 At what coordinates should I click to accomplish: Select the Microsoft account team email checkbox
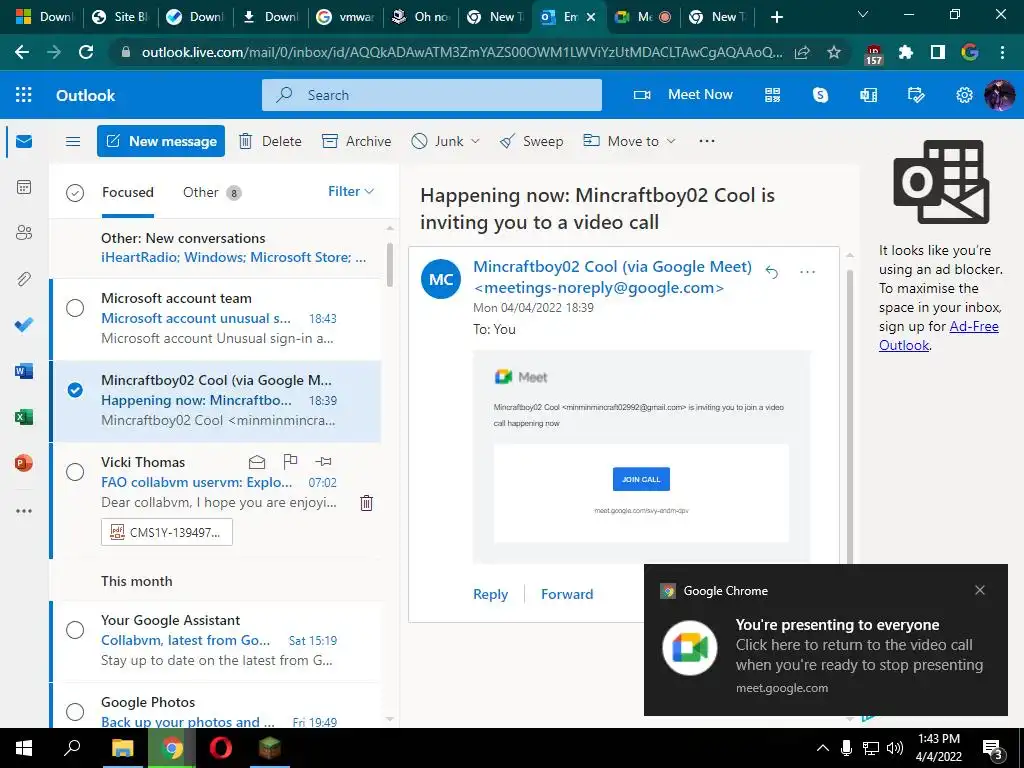tap(75, 308)
